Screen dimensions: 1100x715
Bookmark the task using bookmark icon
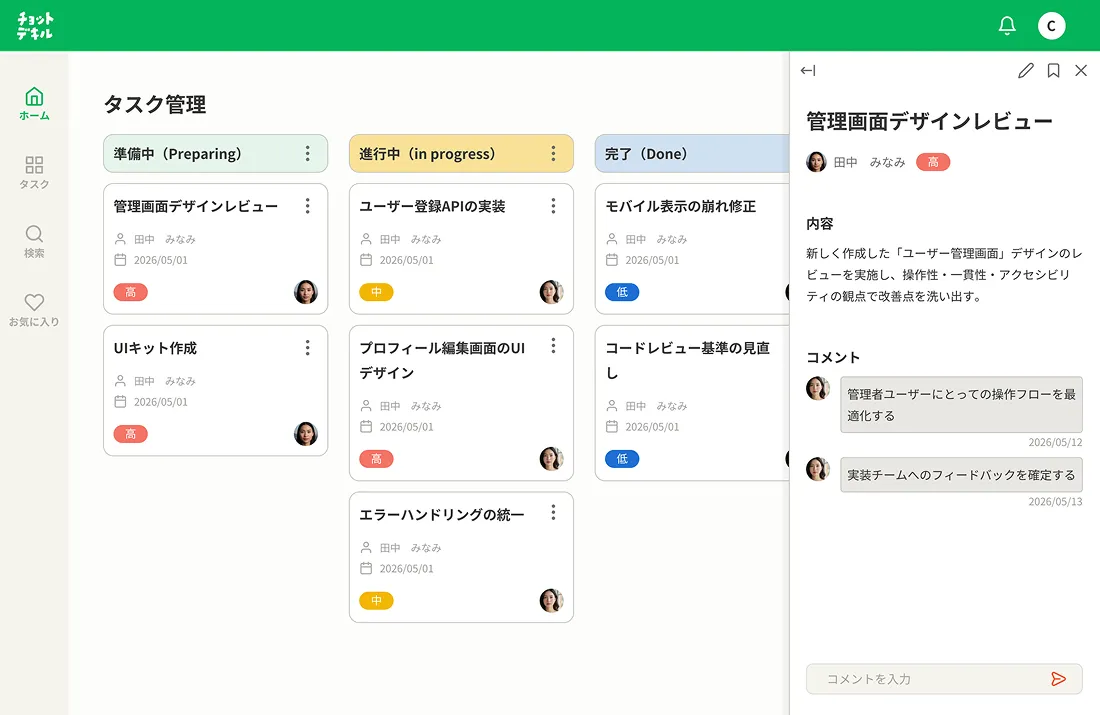point(1053,70)
